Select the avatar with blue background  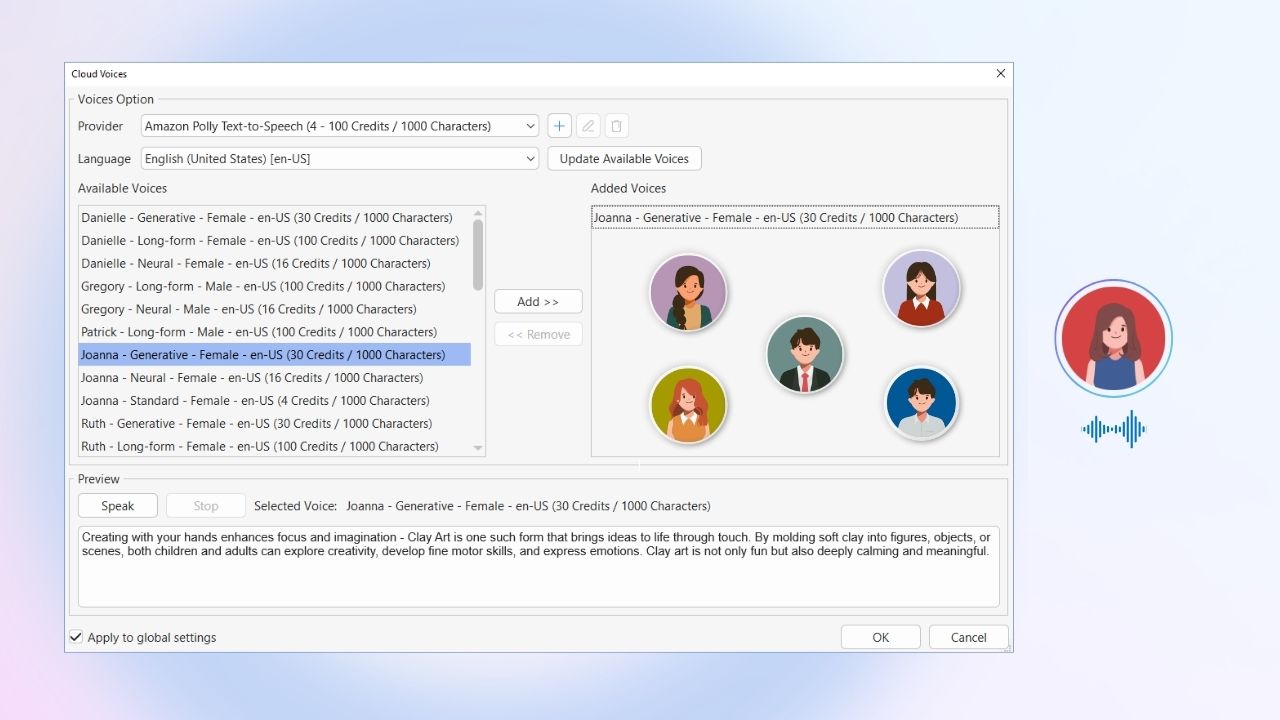(921, 404)
